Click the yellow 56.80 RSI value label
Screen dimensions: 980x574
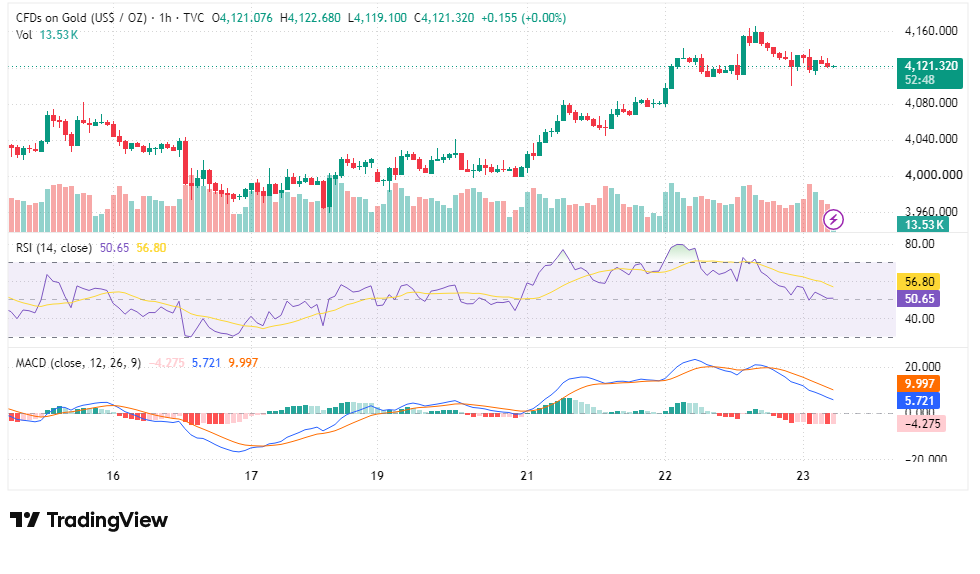point(918,282)
